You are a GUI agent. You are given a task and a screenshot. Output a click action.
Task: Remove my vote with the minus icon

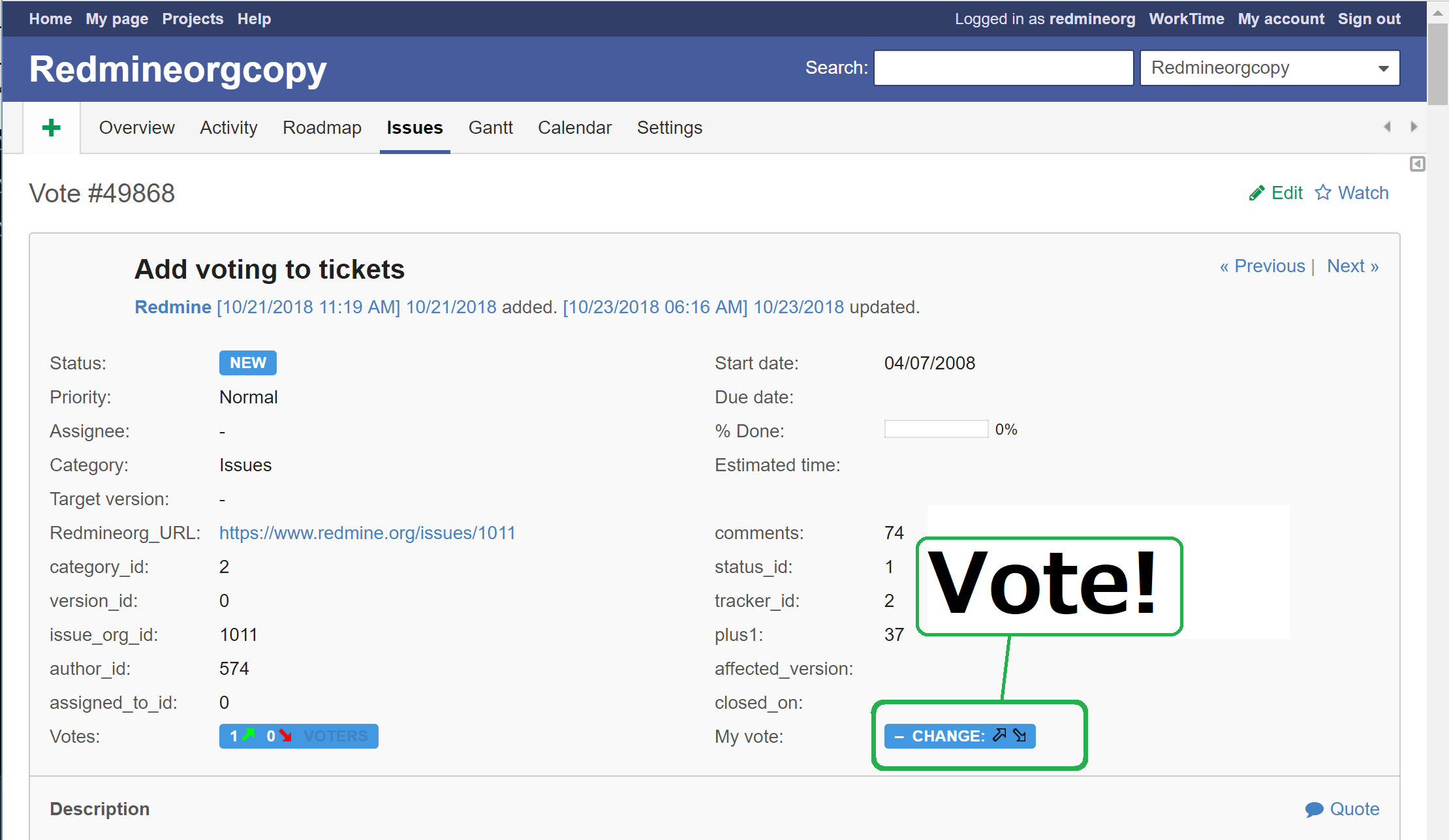coord(899,737)
